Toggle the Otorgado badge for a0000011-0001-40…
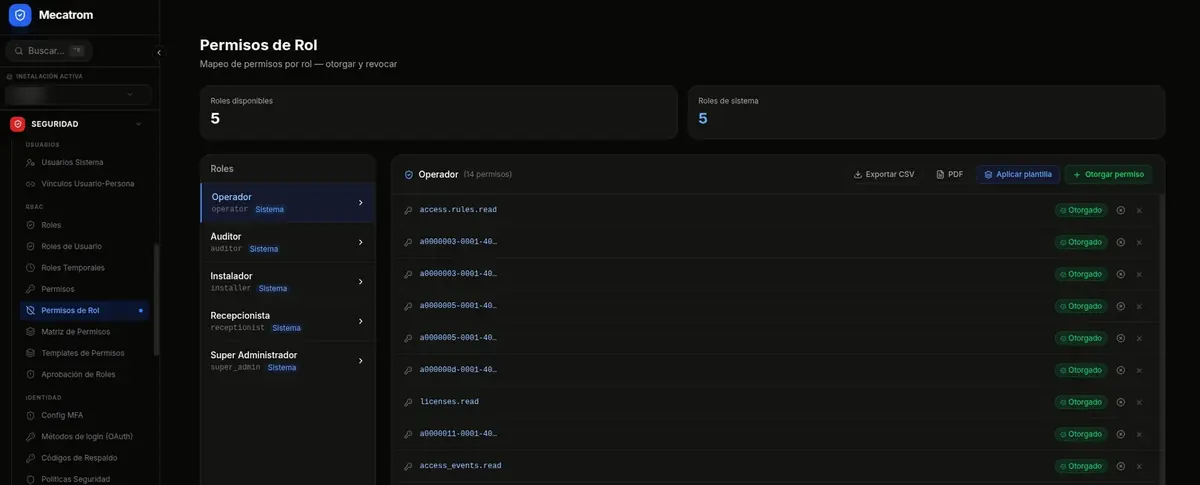Viewport: 1200px width, 485px height. [x=1081, y=434]
